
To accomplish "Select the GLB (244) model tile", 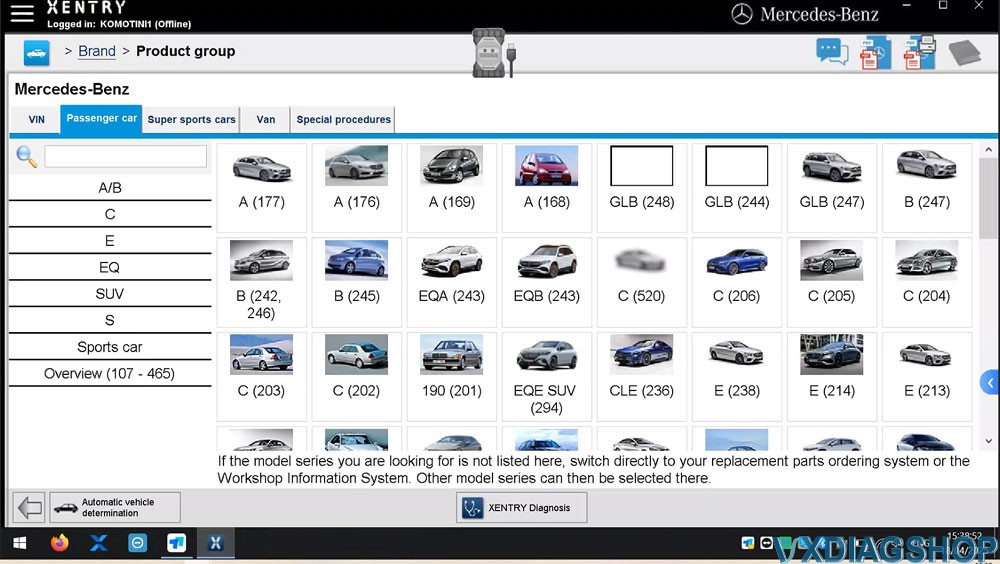I will tap(737, 188).
